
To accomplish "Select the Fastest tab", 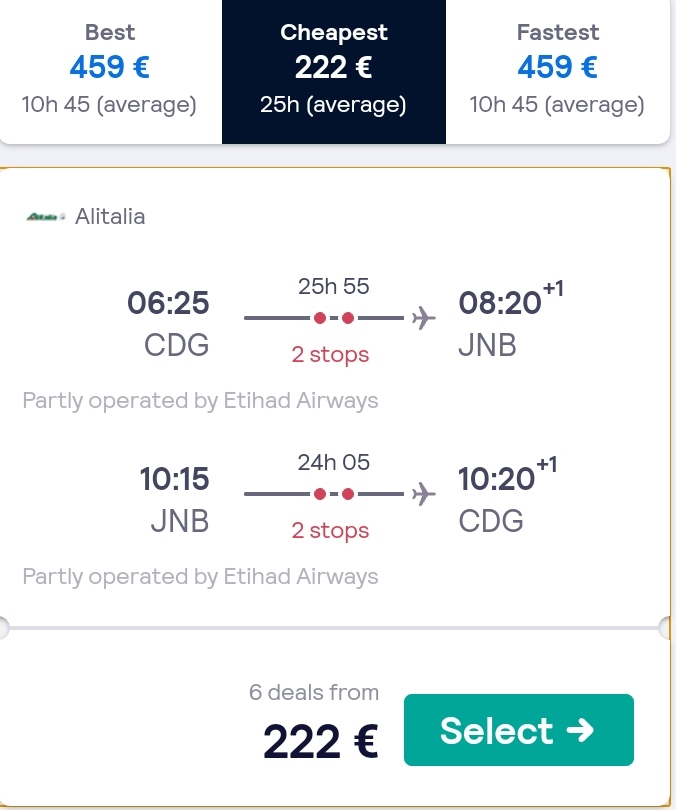I will (558, 71).
